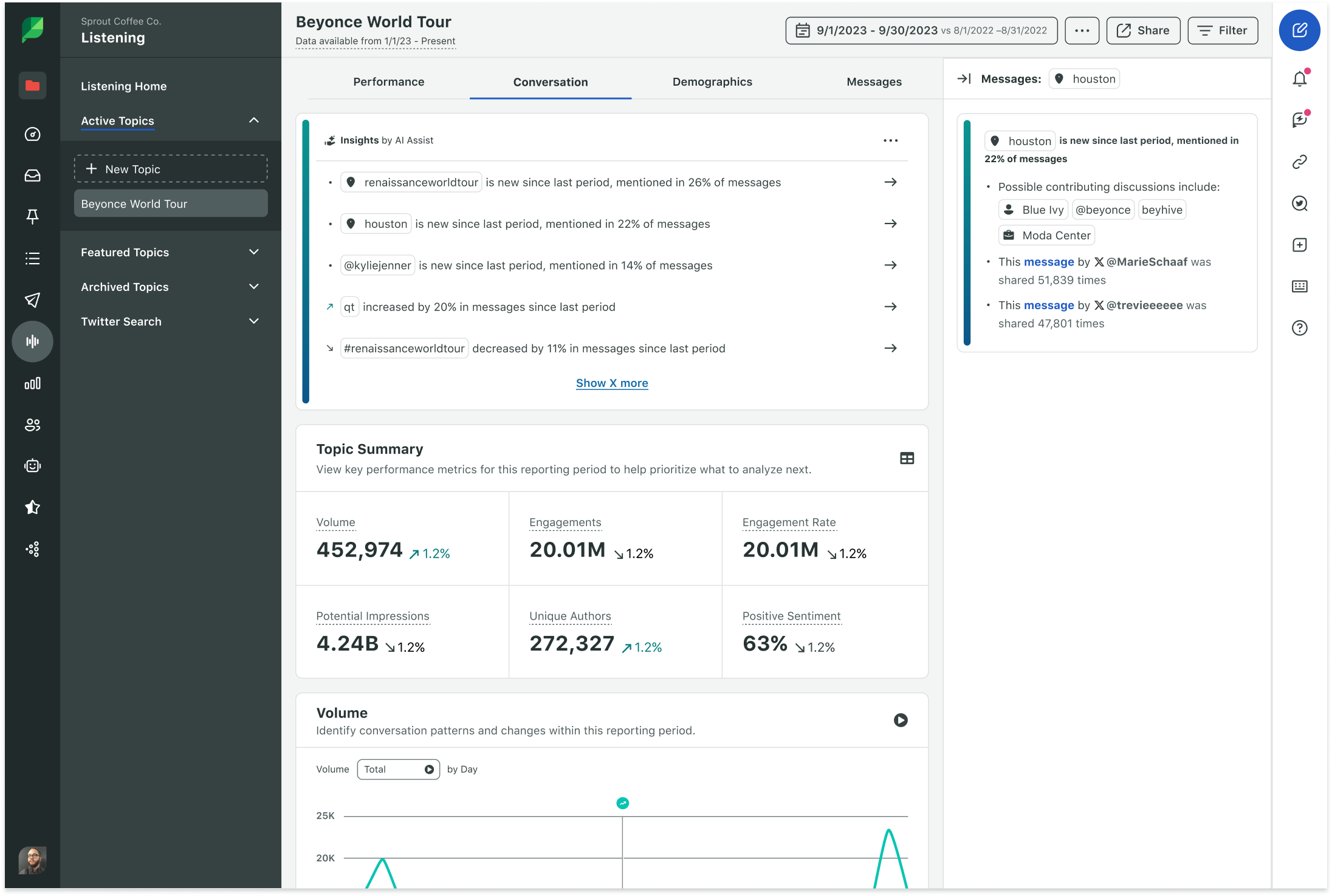Select the paper-plane Publishing icon
1332x896 pixels.
pos(32,299)
